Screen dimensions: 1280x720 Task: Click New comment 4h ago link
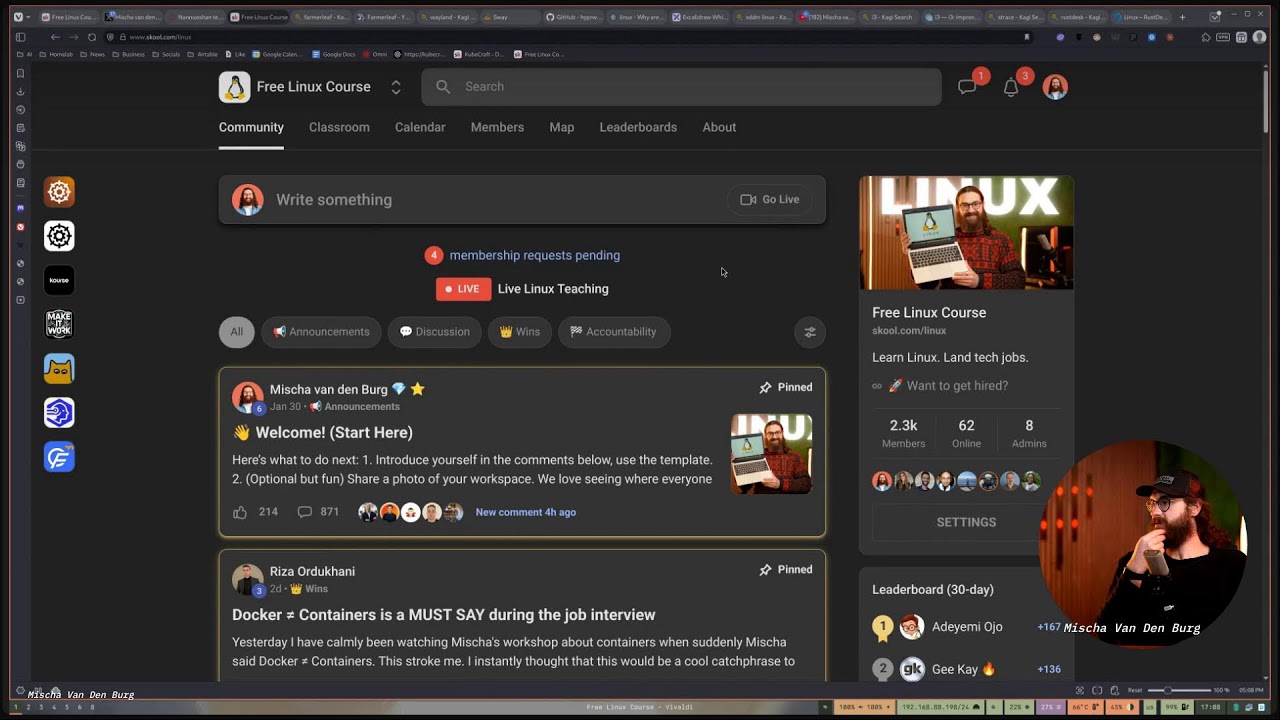tap(526, 512)
